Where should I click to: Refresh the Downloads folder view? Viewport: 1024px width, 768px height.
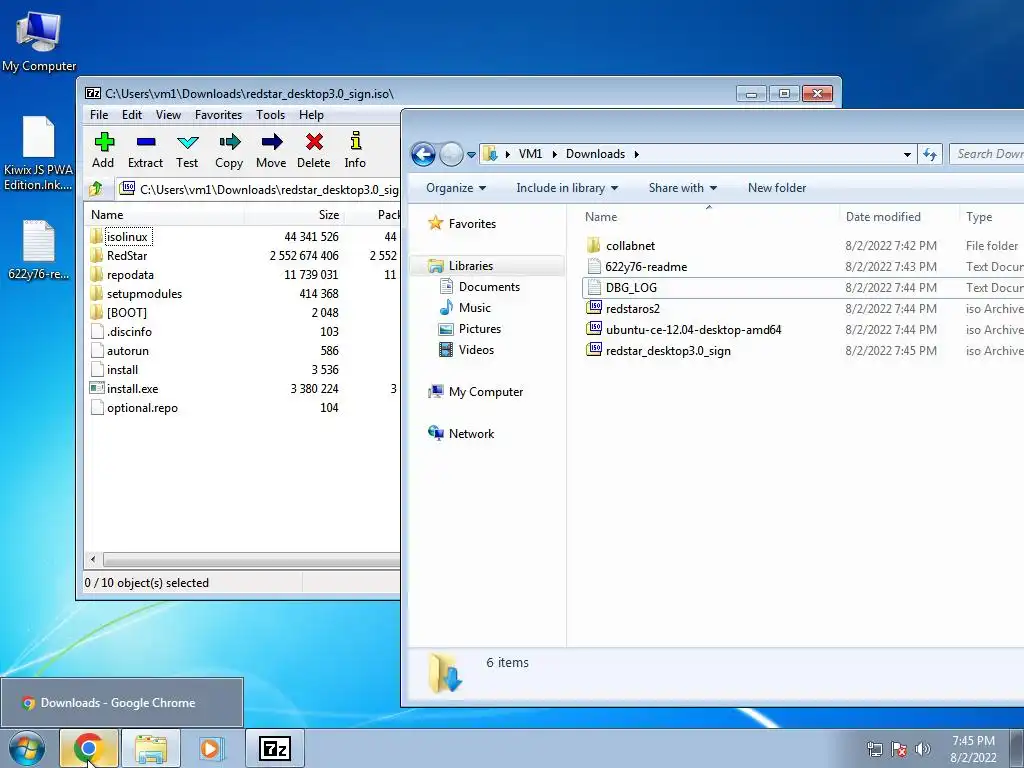[x=929, y=154]
